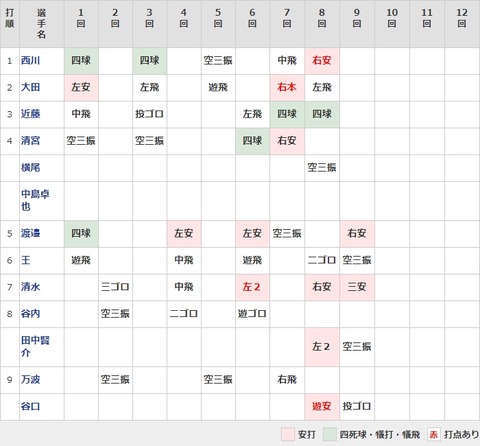Open 横尾 player page
This screenshot has width=480, height=446.
click(30, 167)
